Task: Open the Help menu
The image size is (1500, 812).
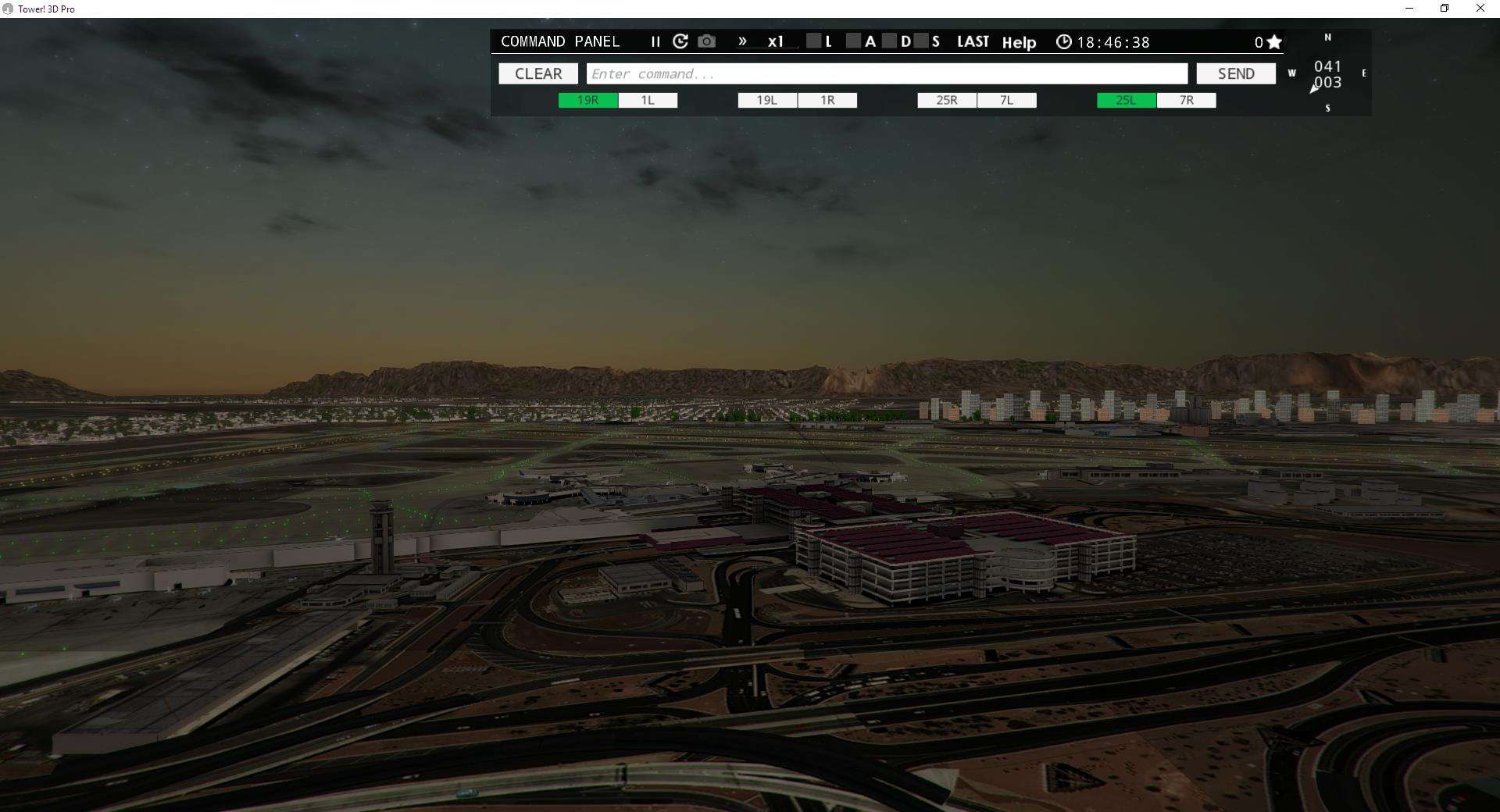Action: coord(1020,43)
